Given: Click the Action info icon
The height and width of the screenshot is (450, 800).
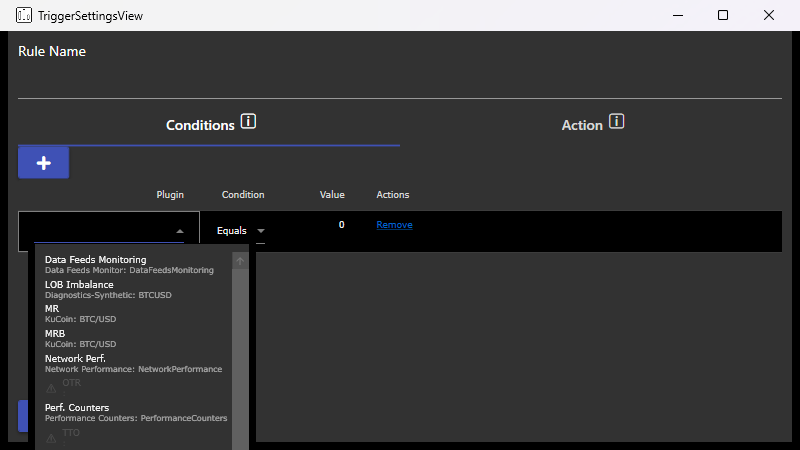Looking at the screenshot, I should pos(616,121).
